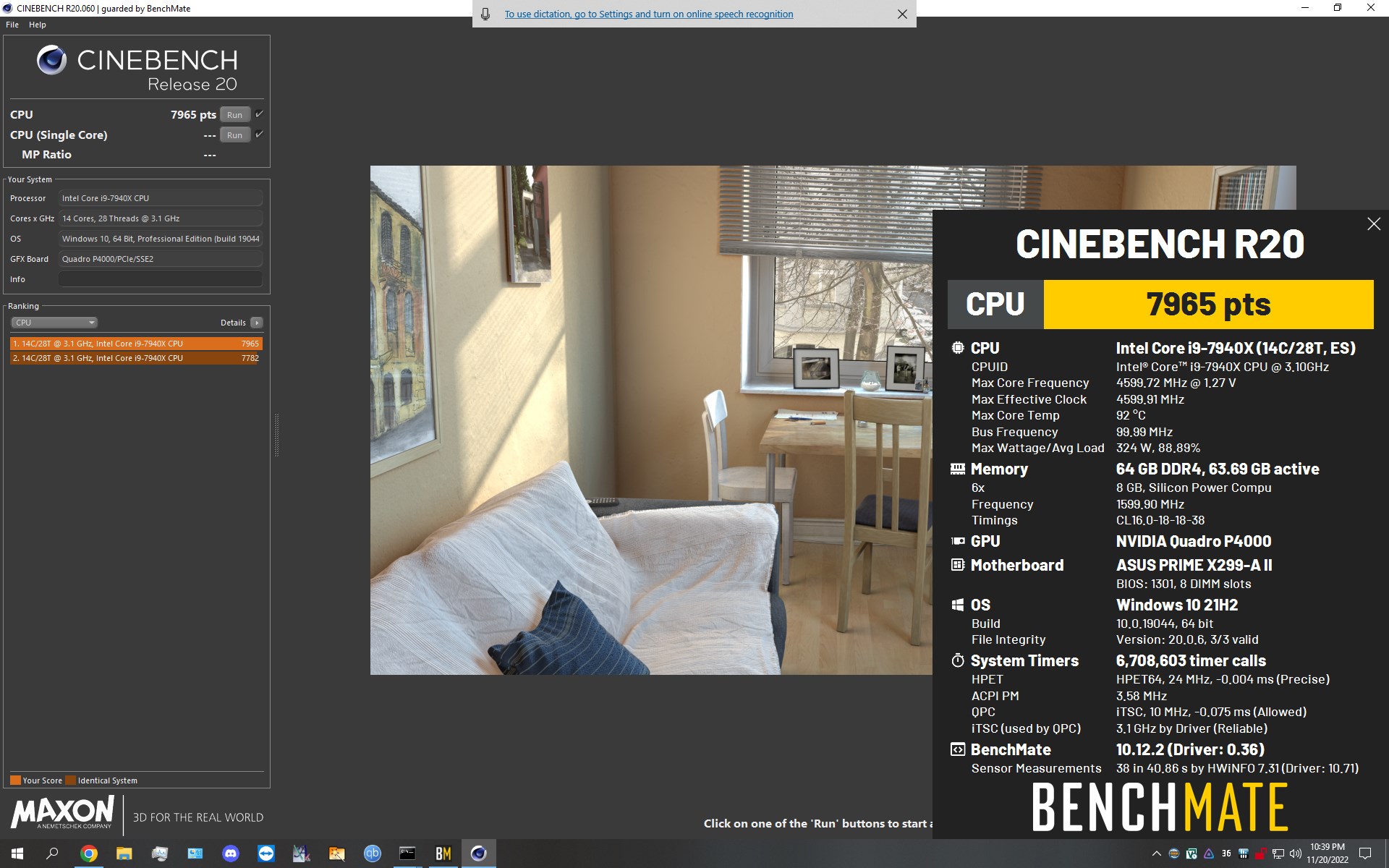Viewport: 1389px width, 868px height.
Task: Expand ranking Details arrow
Action: point(257,323)
